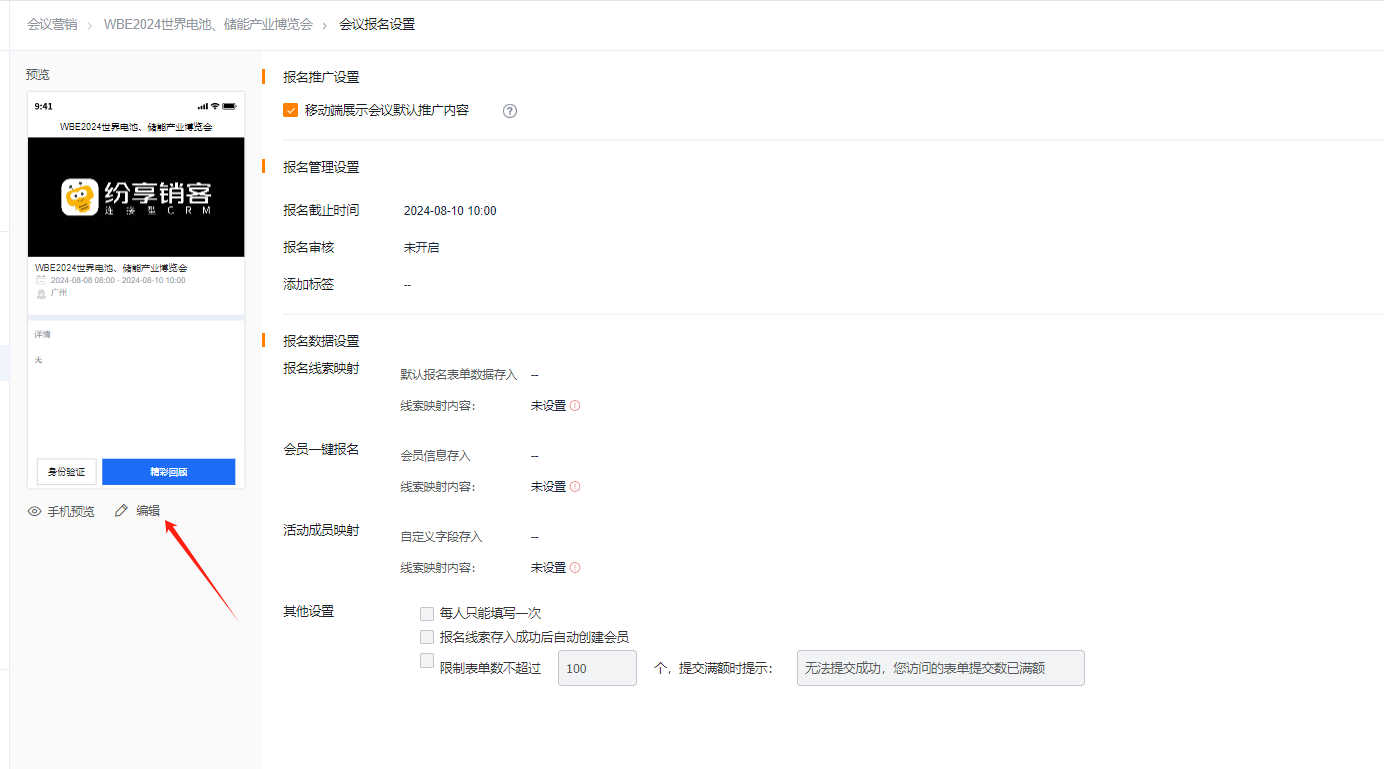Click warning icon next to 活动成员映射 未设置
This screenshot has height=769, width=1384.
(x=575, y=568)
